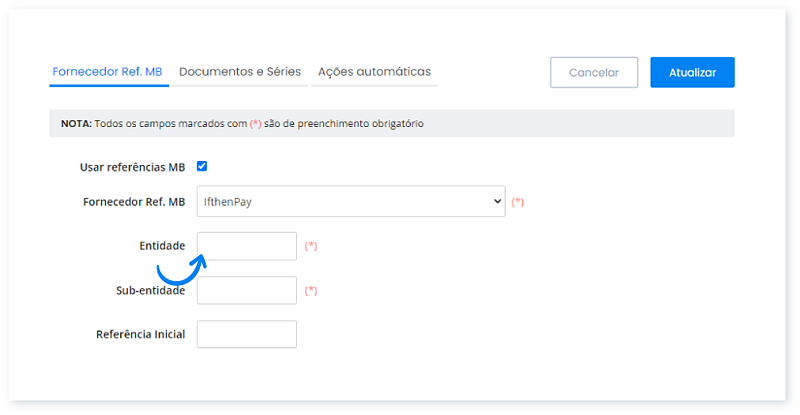Click the blue Atualizar button
Viewport: 800px width, 415px height.
pyautogui.click(x=692, y=72)
